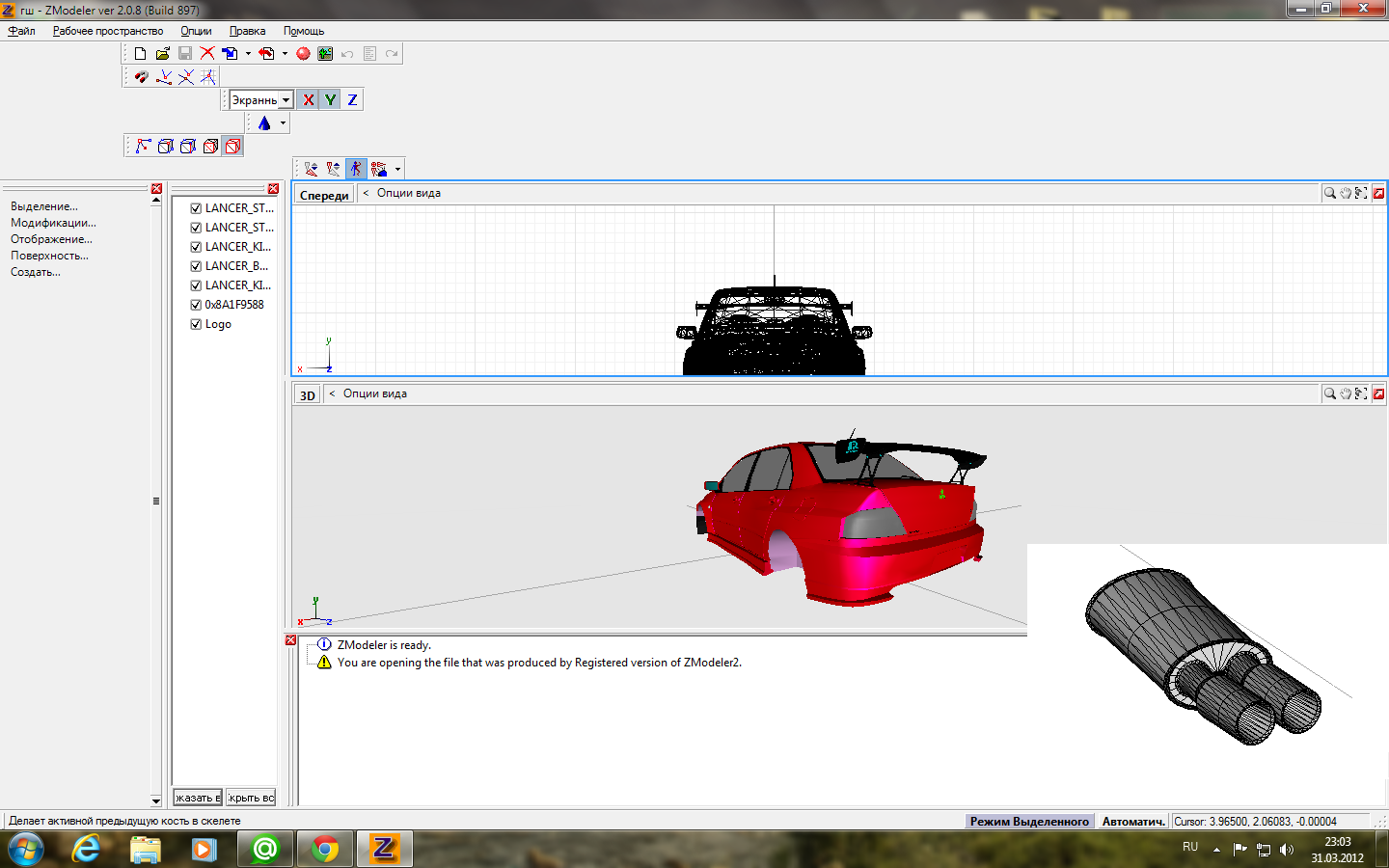
Task: Open the dropdown arrow next to Export
Action: [285, 54]
